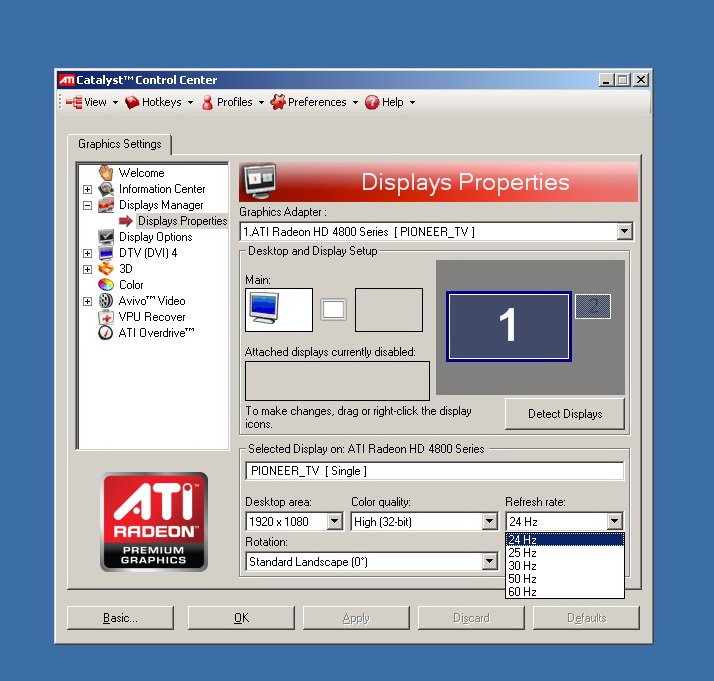Select VPU Recover tree item
Screen dimensions: 714x681
152,317
